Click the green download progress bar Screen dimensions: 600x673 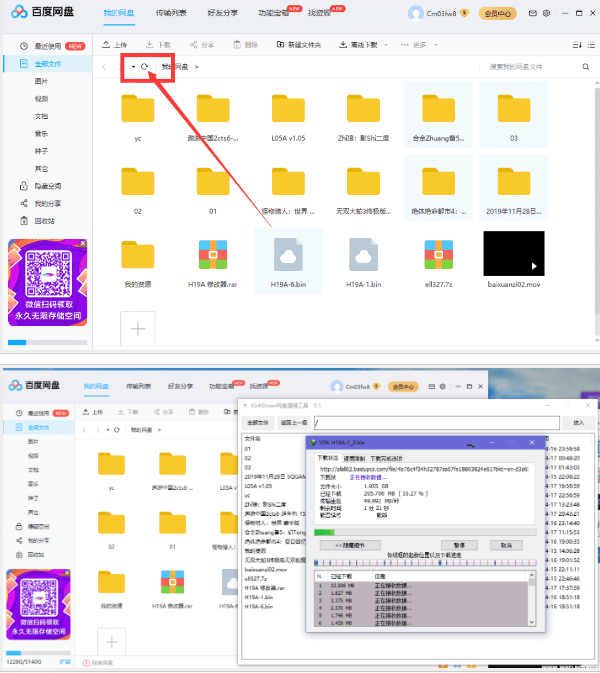425,532
